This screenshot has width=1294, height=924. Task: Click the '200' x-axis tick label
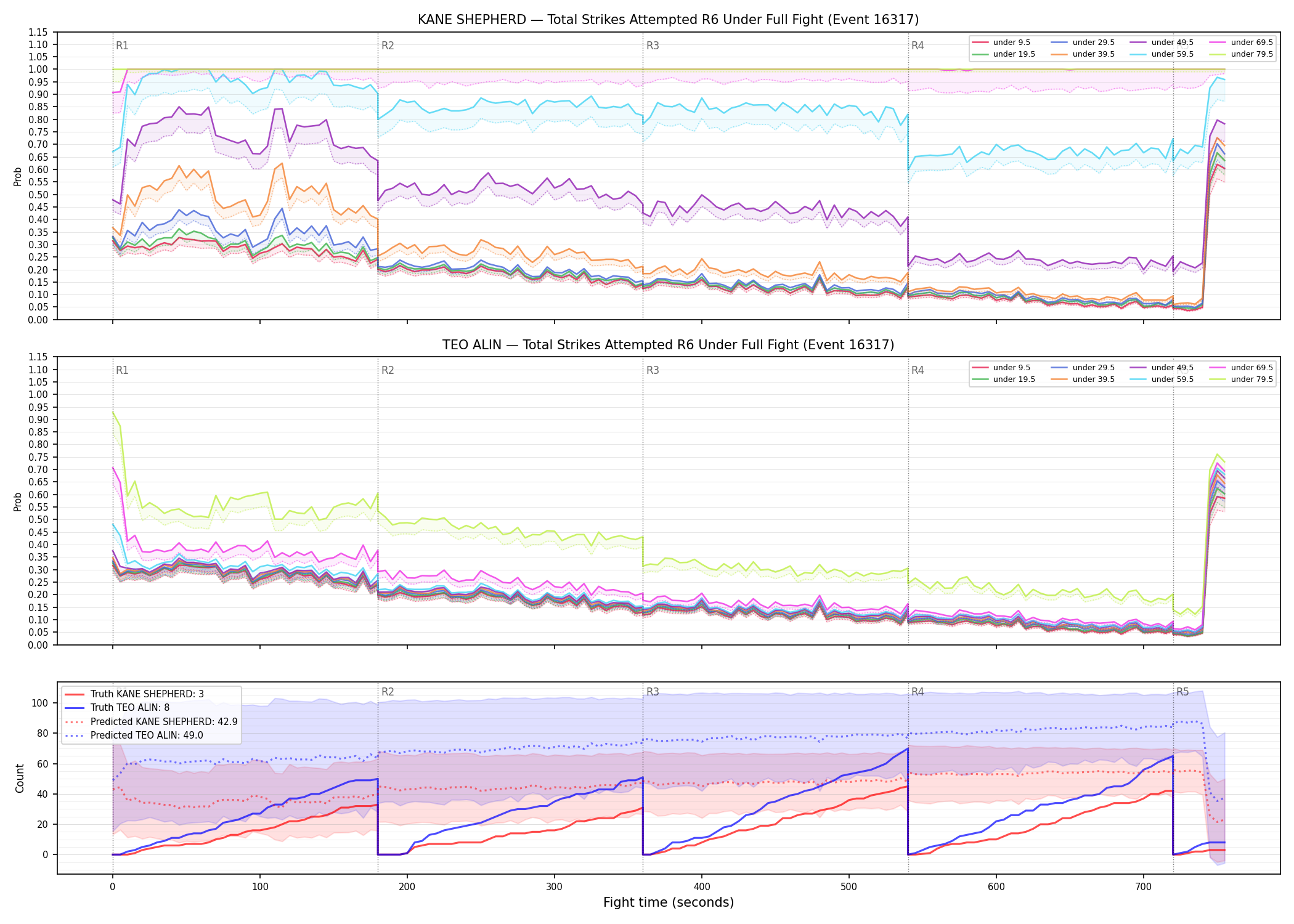(407, 887)
